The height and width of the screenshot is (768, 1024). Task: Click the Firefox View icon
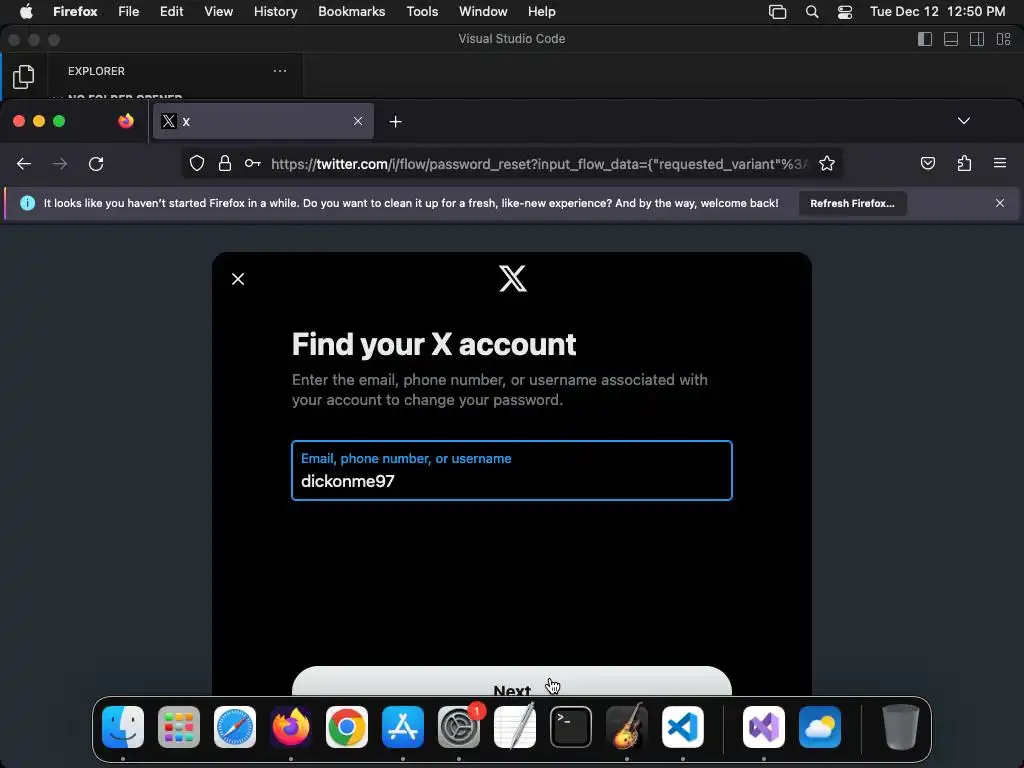click(126, 121)
